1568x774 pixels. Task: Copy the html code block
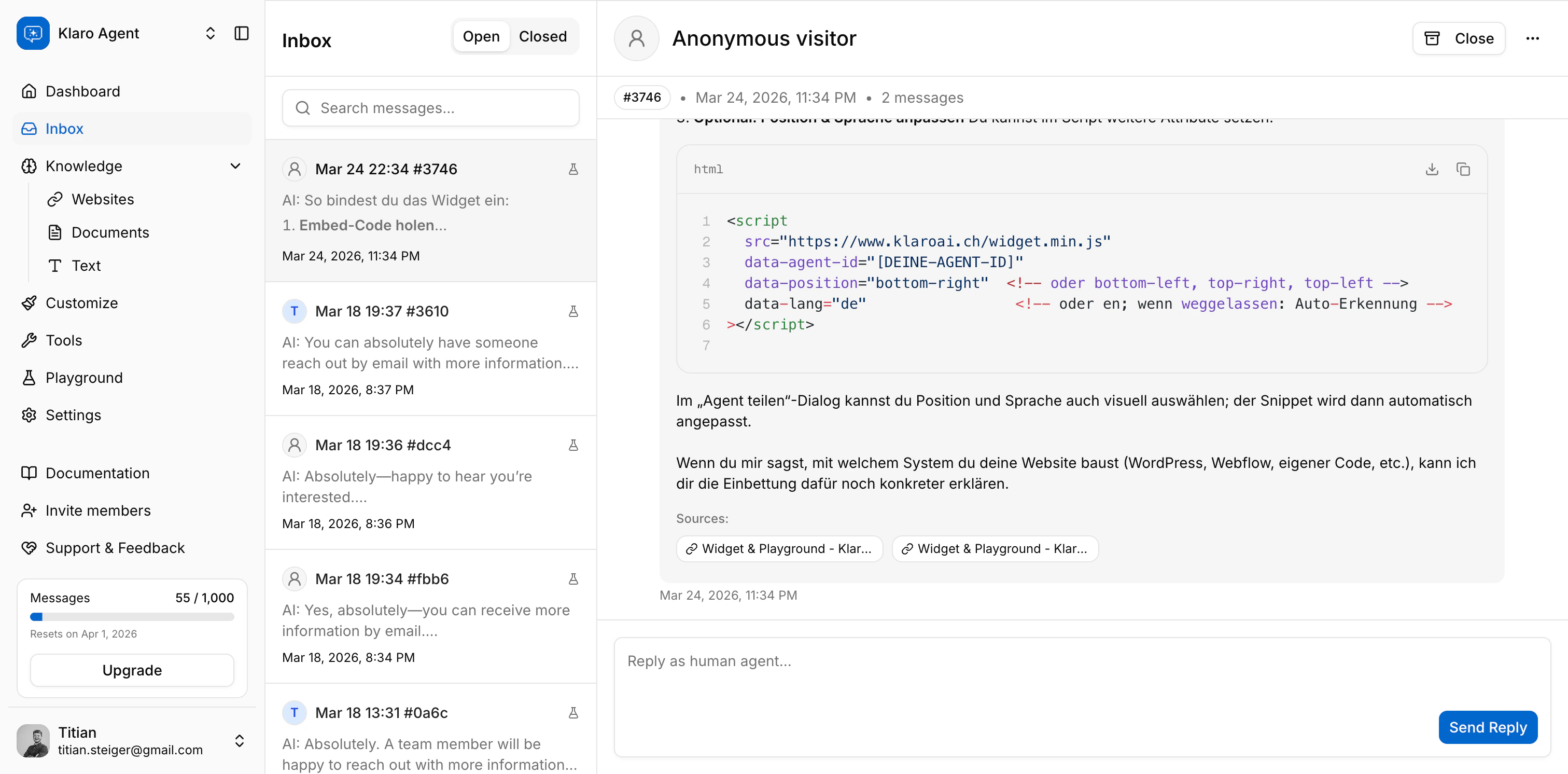[1463, 169]
